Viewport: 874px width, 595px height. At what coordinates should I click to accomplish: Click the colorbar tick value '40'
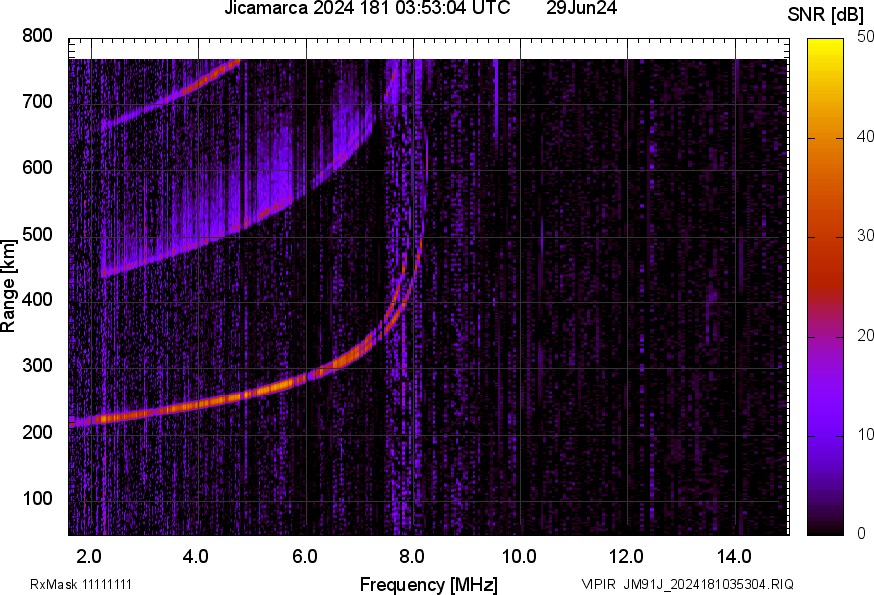coord(865,136)
